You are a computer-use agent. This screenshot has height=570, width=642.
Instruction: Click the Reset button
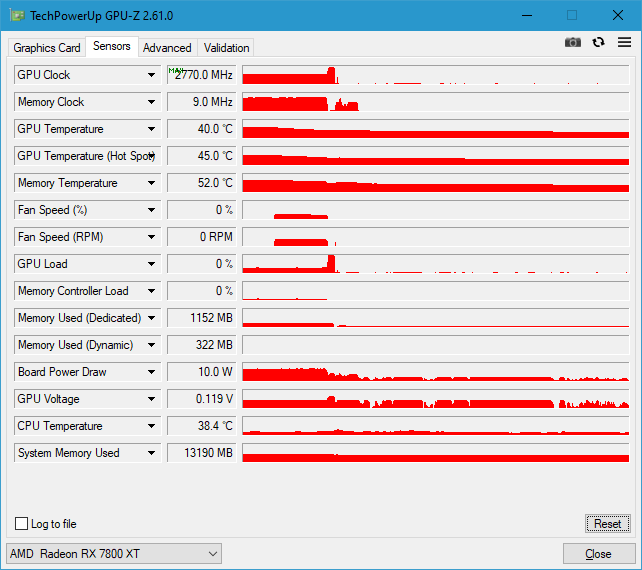pyautogui.click(x=608, y=524)
